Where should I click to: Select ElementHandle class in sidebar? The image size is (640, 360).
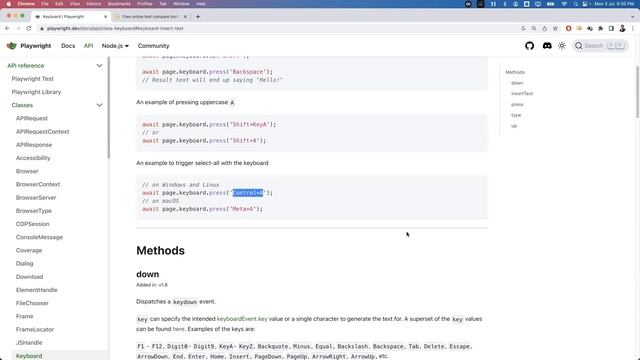(37, 290)
